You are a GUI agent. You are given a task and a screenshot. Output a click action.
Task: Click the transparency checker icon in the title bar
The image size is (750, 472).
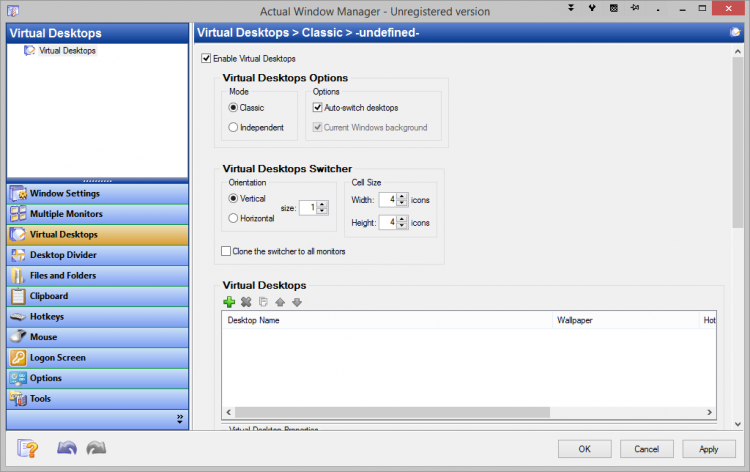tap(614, 8)
